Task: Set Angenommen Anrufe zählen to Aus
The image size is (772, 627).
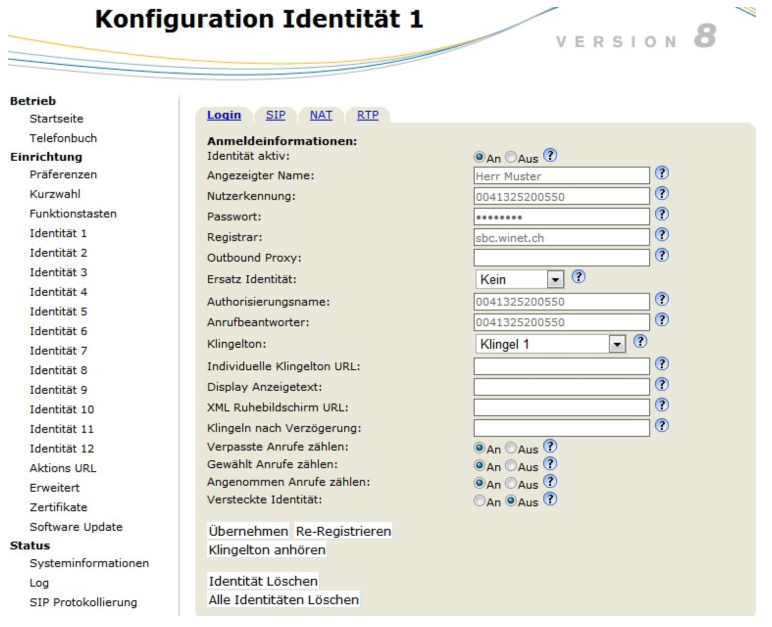Action: tap(511, 483)
